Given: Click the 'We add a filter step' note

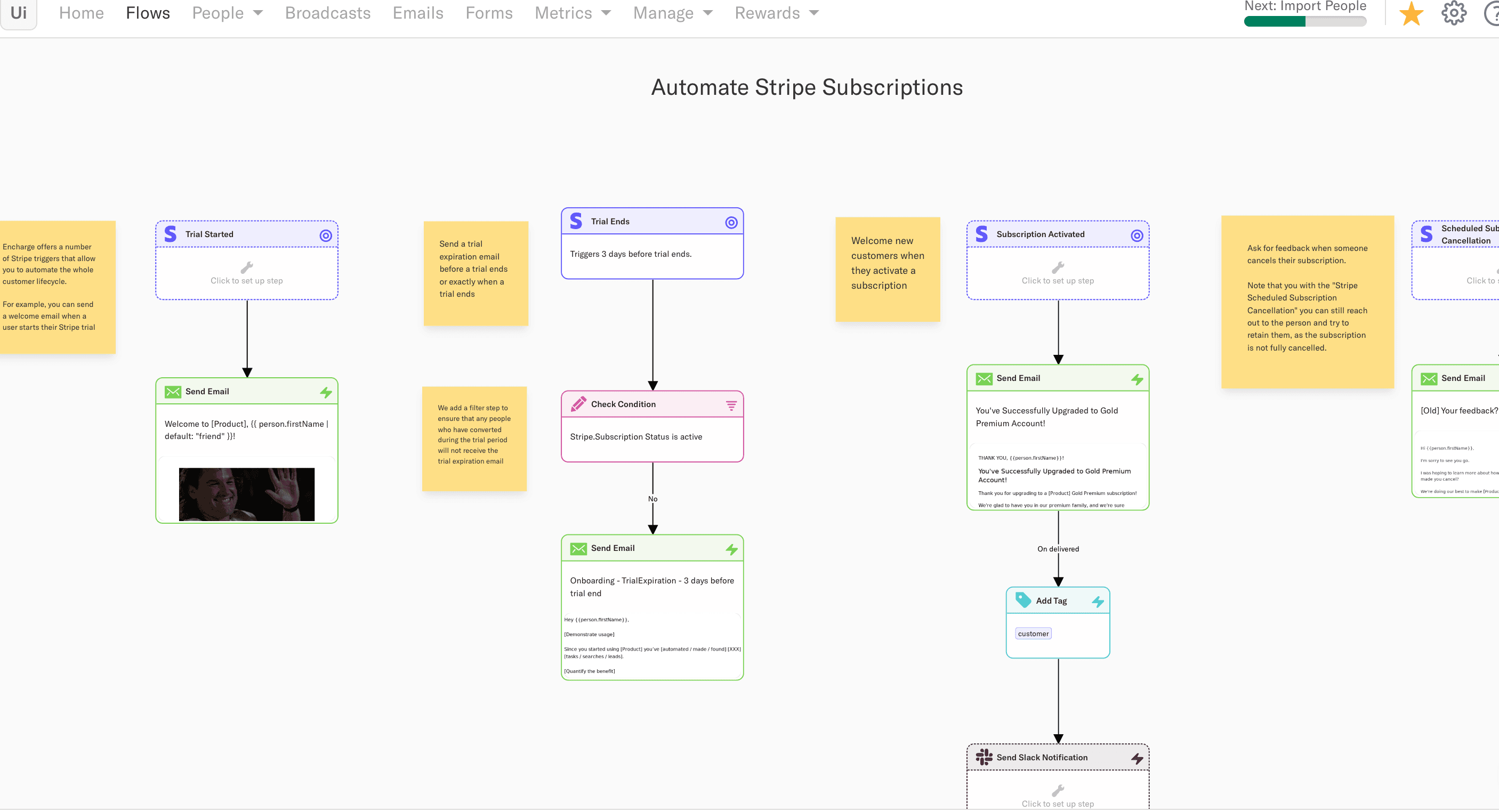Looking at the screenshot, I should click(x=474, y=439).
